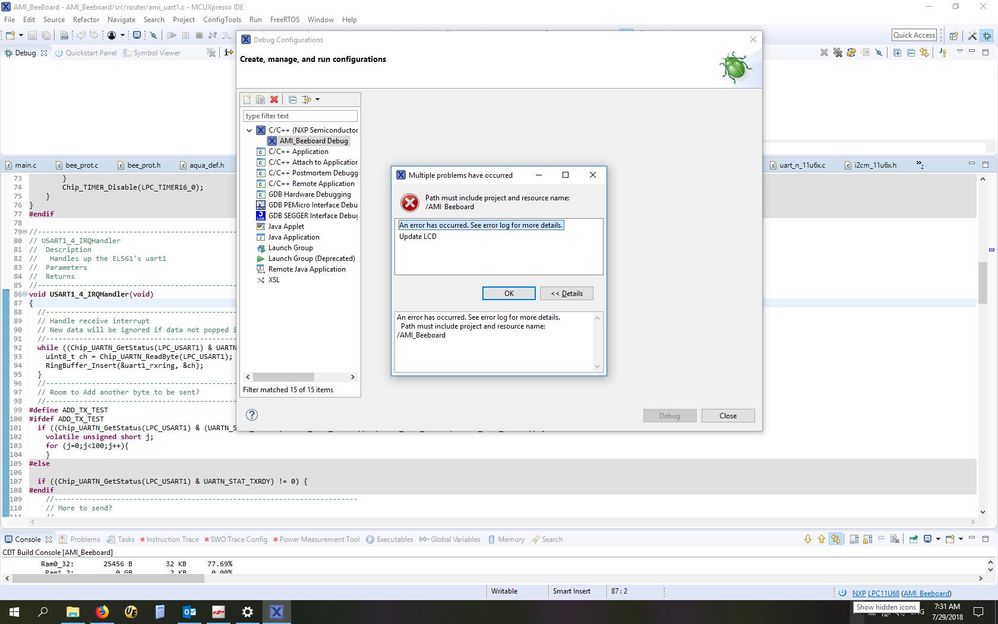Select GDB PEMicro Interface Debugging entry
The height and width of the screenshot is (624, 998).
tap(307, 205)
